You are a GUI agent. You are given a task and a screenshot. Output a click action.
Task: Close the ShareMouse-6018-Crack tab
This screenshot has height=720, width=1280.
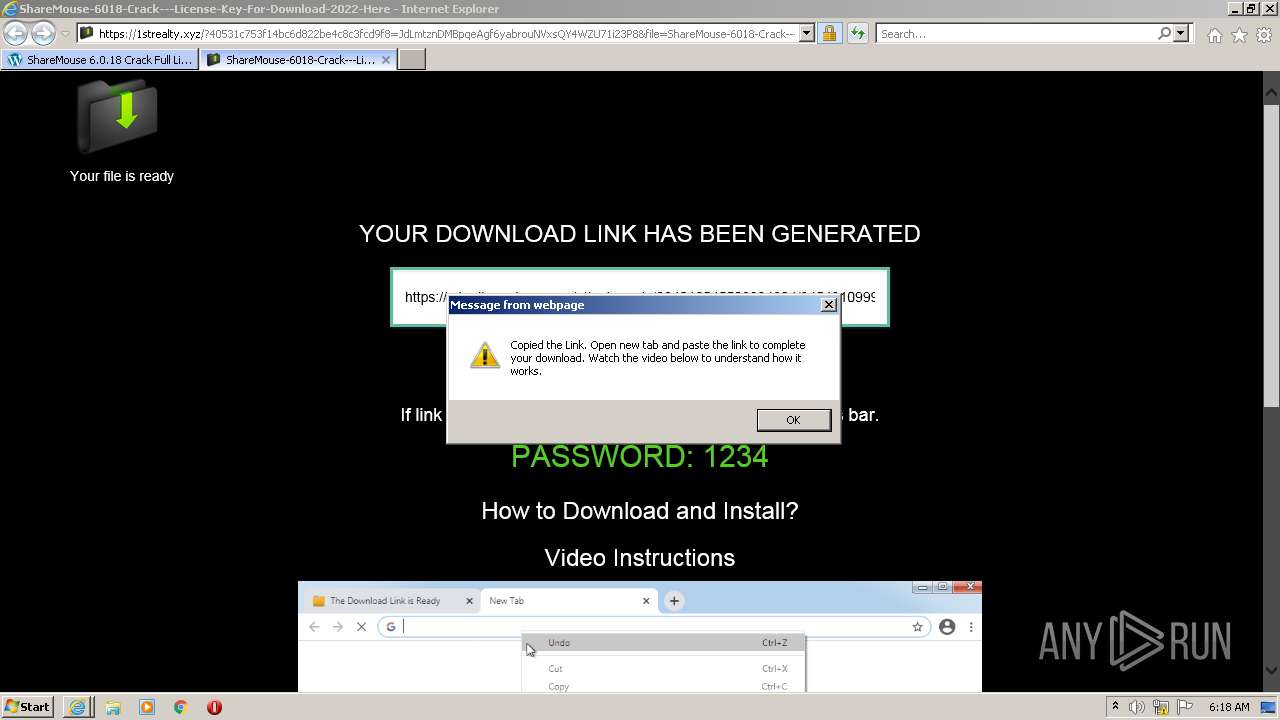click(386, 59)
